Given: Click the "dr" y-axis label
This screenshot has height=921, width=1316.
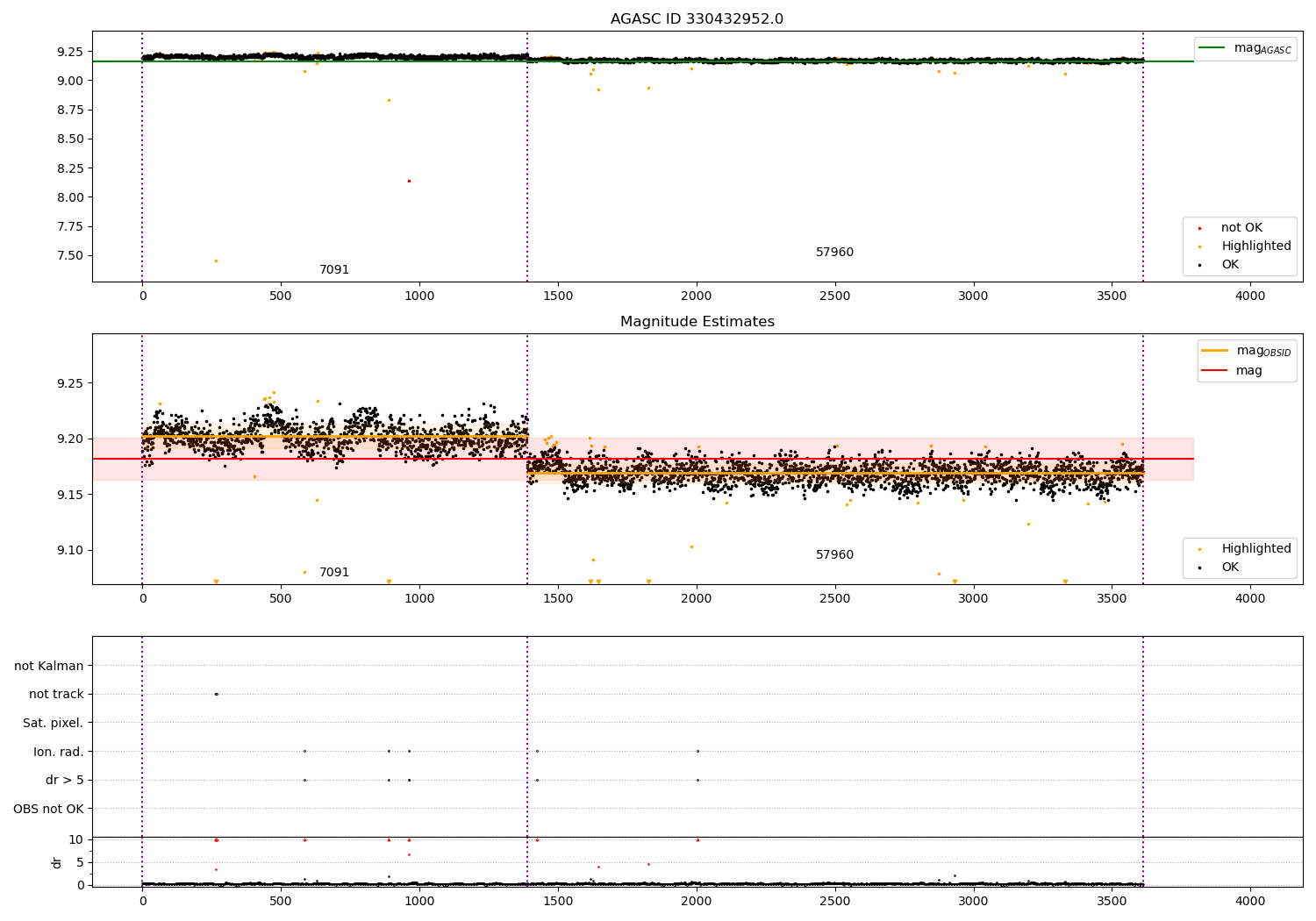Looking at the screenshot, I should 57,862.
